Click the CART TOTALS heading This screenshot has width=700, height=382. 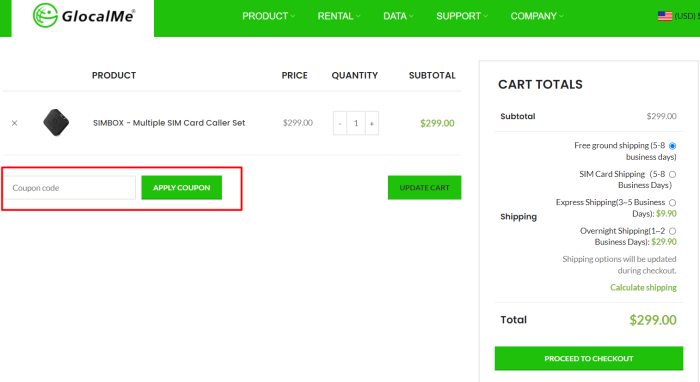click(x=540, y=84)
